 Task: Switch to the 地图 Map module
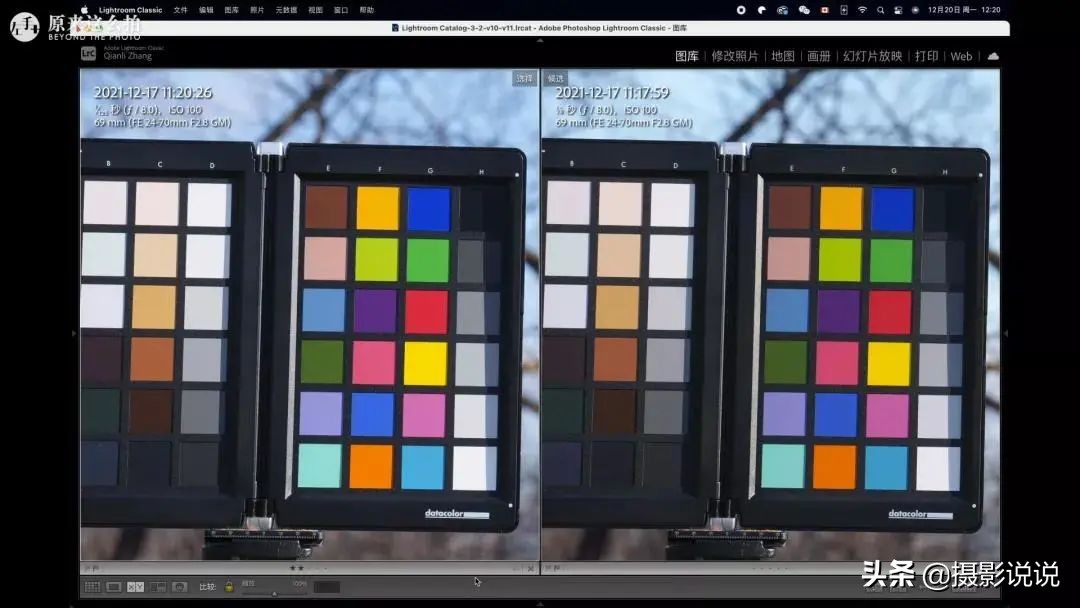[x=782, y=56]
